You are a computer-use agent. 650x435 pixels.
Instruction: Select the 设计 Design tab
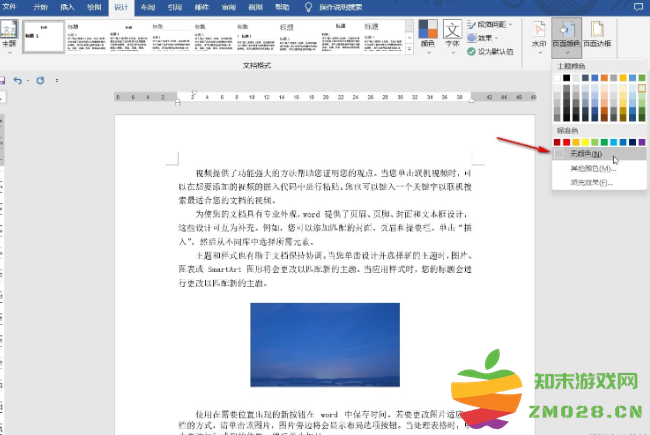click(121, 7)
